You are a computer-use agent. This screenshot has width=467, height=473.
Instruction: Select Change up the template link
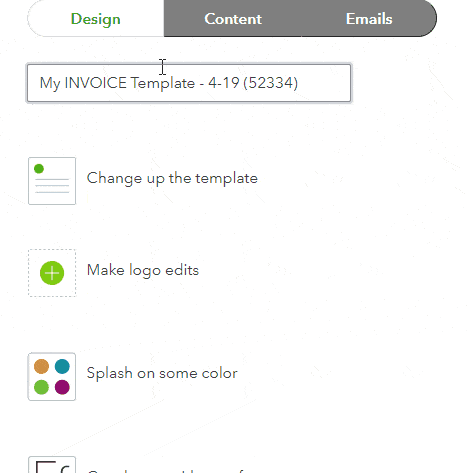click(x=172, y=178)
